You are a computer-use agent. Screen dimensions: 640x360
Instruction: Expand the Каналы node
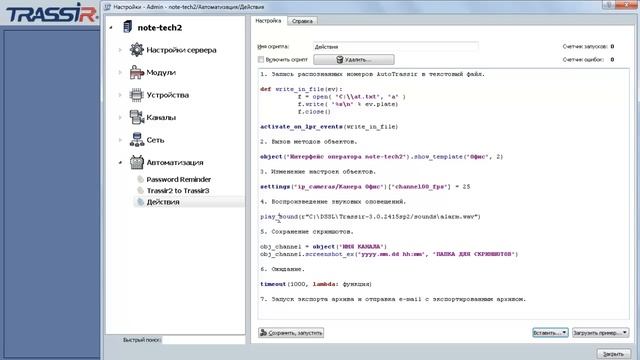coord(120,117)
